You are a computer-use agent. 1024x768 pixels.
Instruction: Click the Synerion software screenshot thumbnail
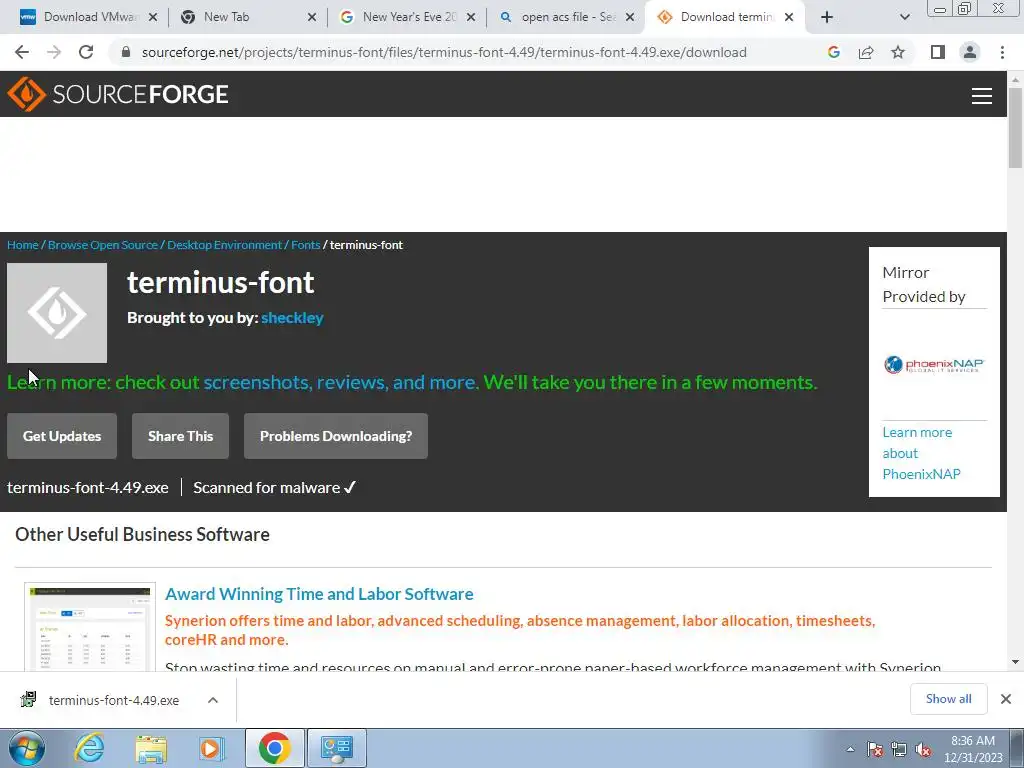(90, 627)
